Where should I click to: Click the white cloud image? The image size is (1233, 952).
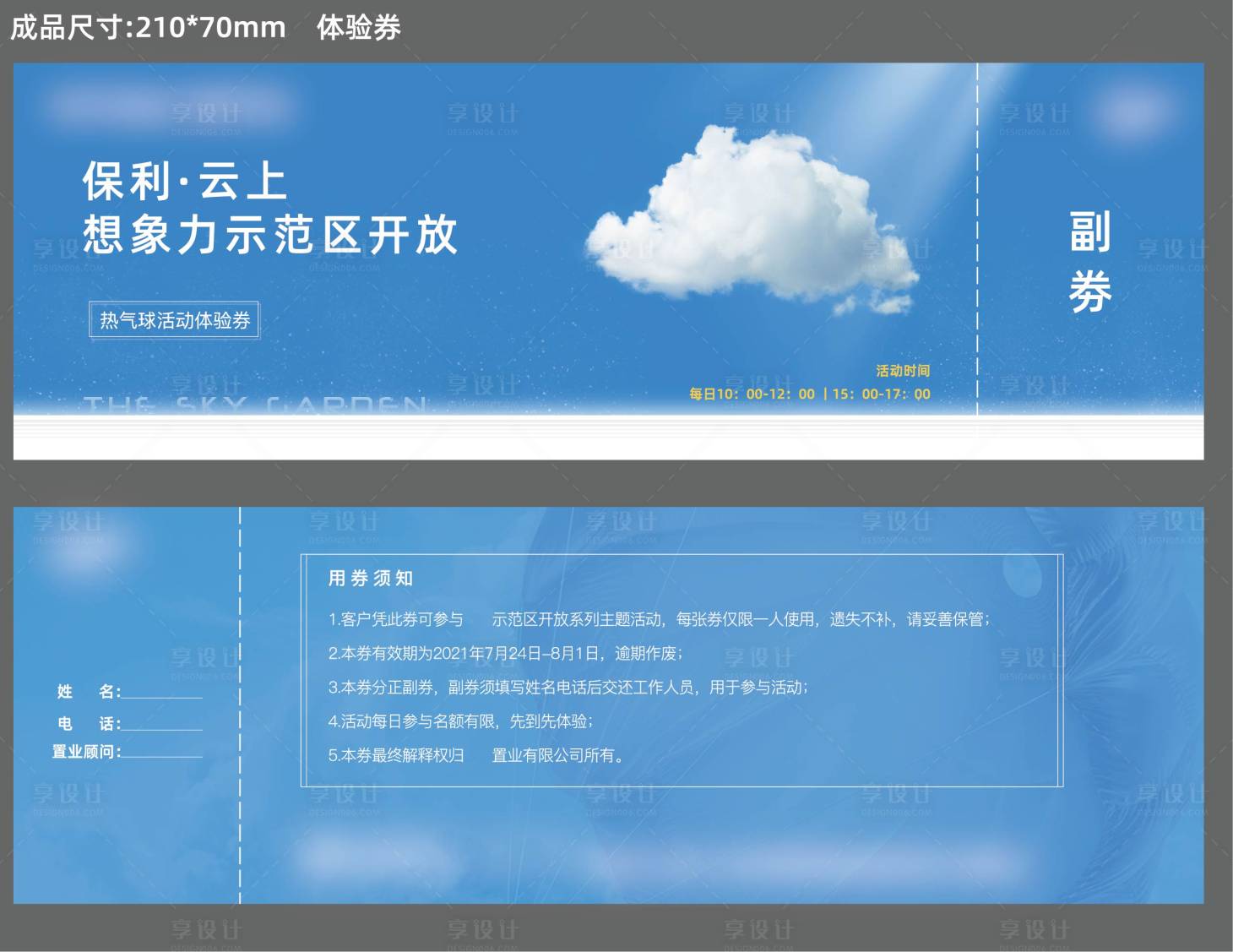pos(753,221)
